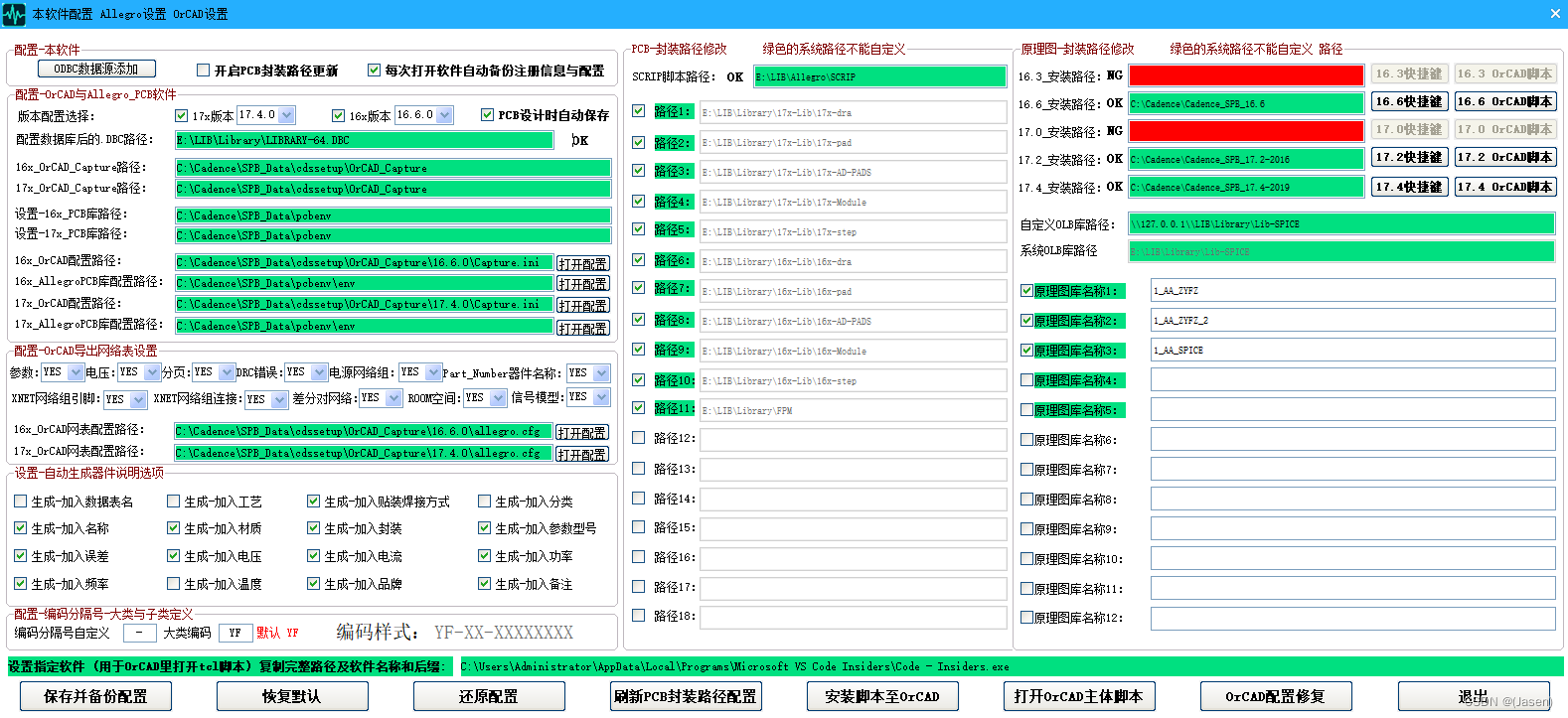Image resolution: width=1568 pixels, height=718 pixels.
Task: Open config beside 16x_OrCAD配置路径
Action: tap(582, 263)
